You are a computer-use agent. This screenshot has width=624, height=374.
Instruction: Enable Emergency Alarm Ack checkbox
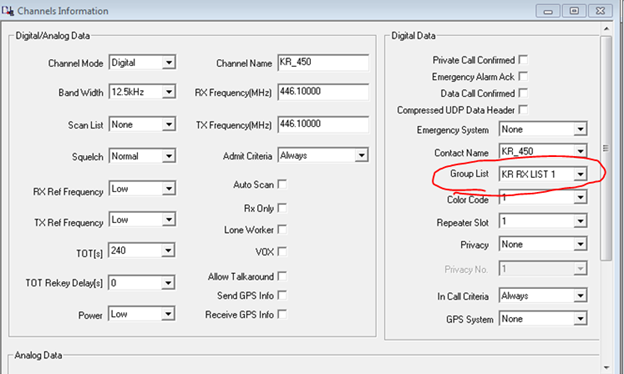(x=523, y=76)
